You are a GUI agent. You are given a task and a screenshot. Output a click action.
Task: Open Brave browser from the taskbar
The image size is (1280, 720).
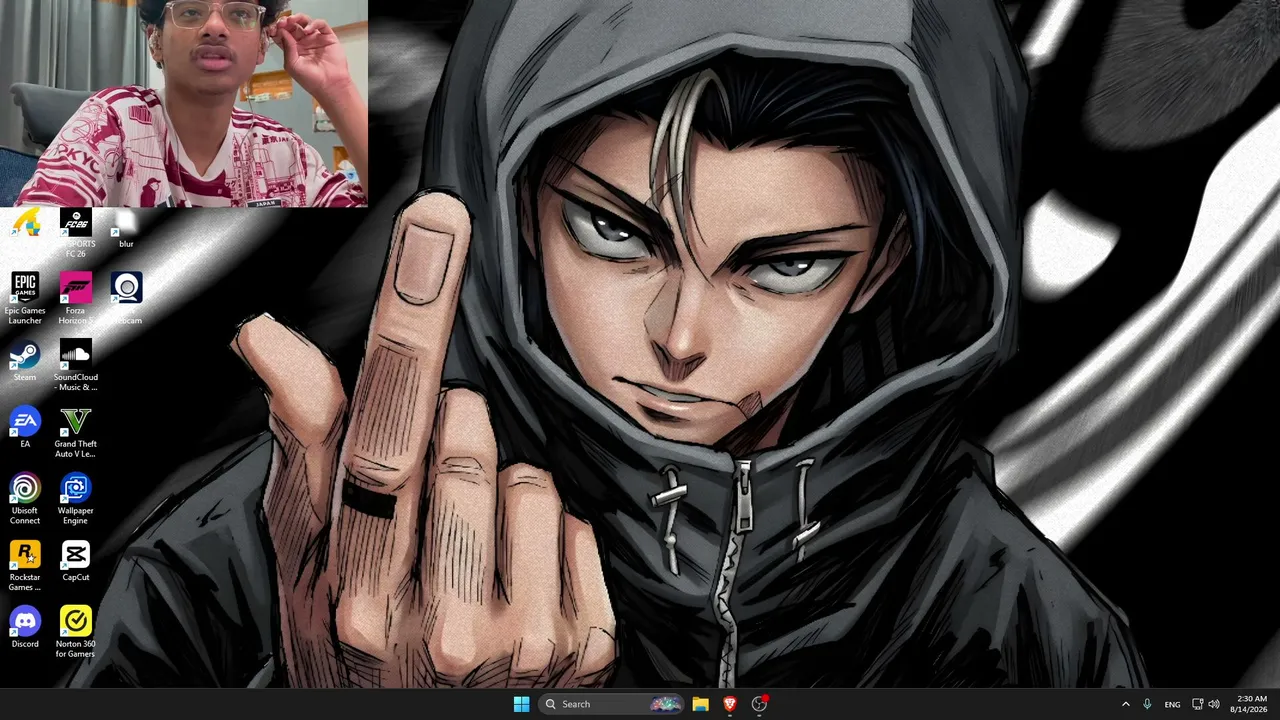[730, 704]
